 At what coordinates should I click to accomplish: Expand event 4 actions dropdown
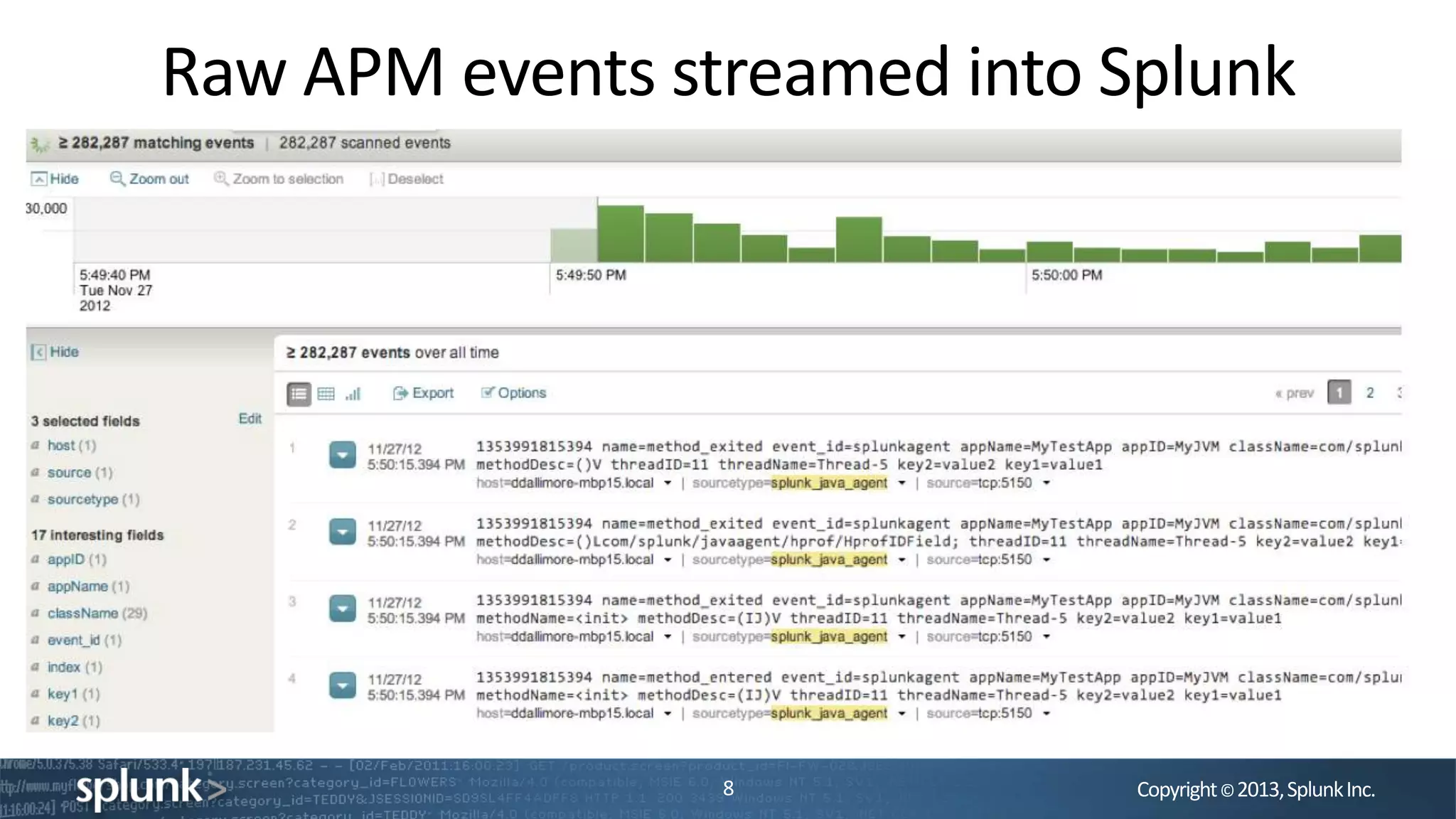tap(343, 685)
